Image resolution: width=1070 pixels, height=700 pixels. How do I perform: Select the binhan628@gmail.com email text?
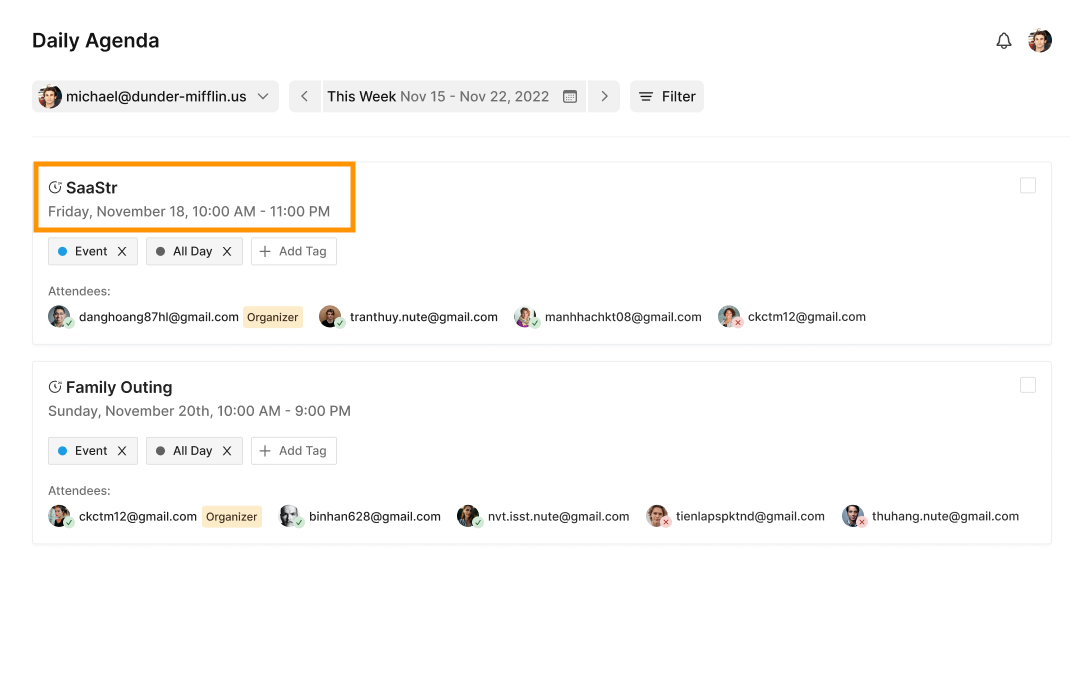pyautogui.click(x=375, y=516)
